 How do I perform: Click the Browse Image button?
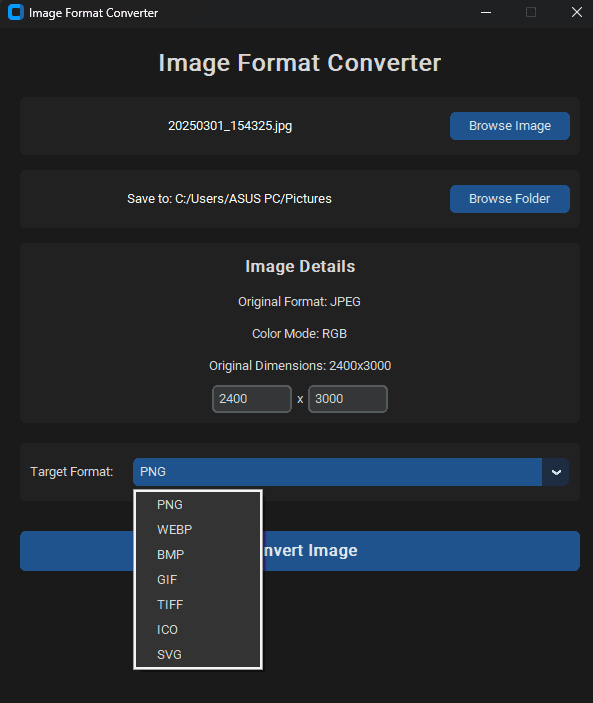pos(510,126)
